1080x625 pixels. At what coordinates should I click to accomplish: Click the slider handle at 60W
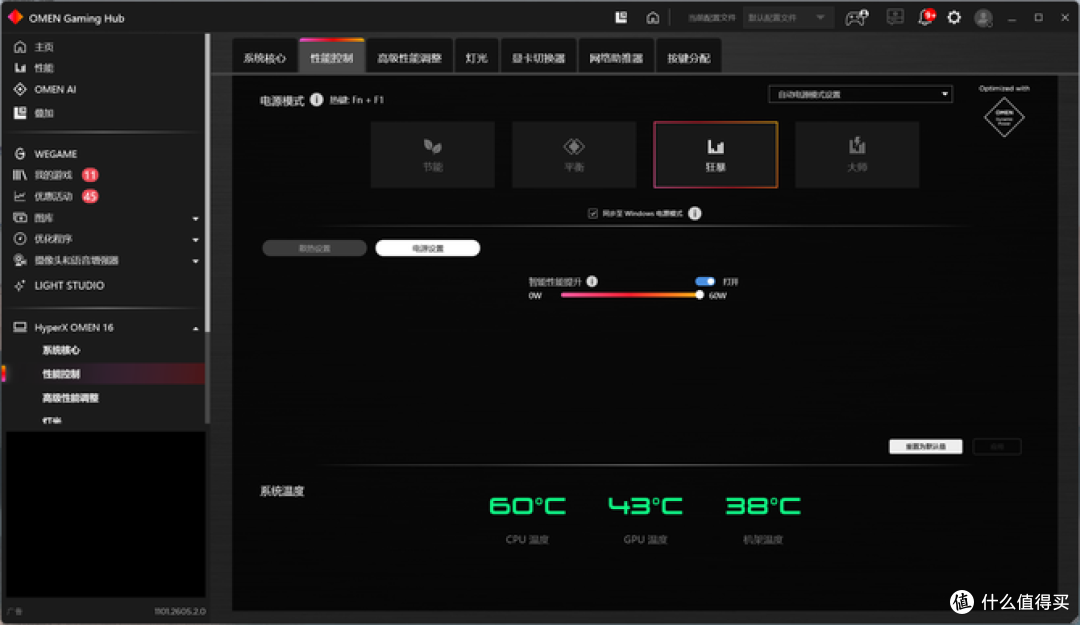tap(700, 295)
